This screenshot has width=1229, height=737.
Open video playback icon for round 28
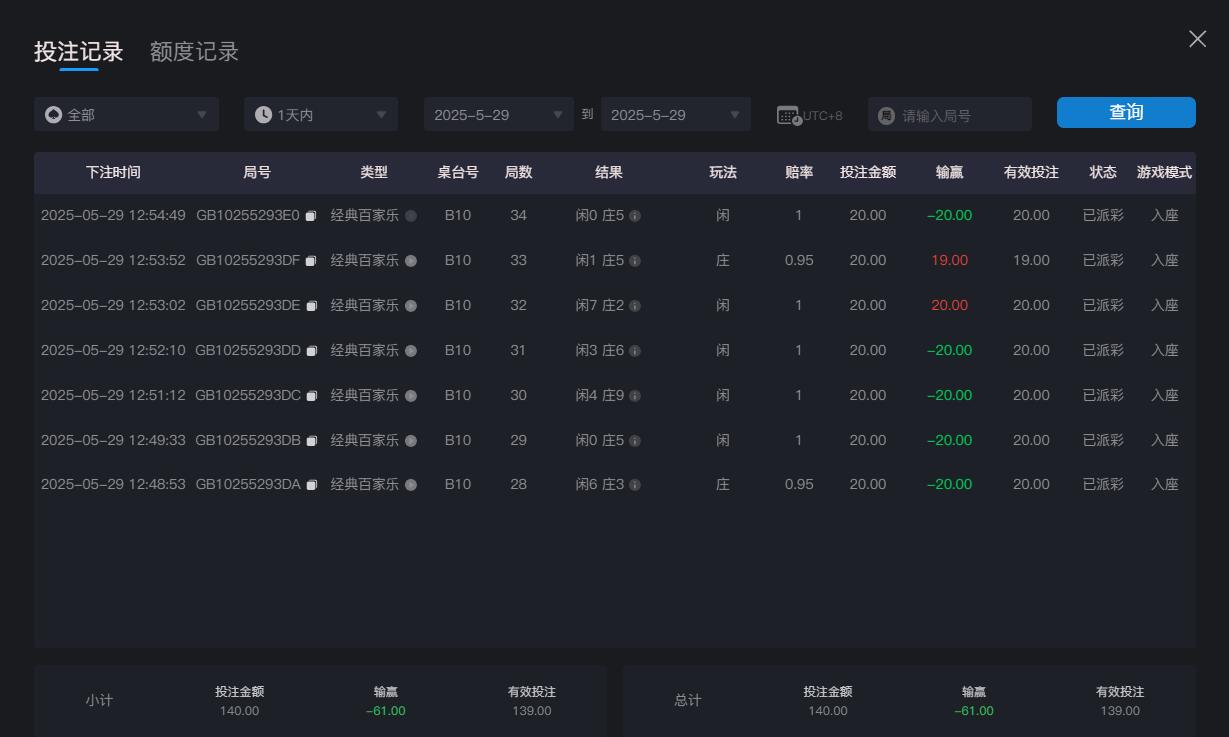tap(411, 484)
